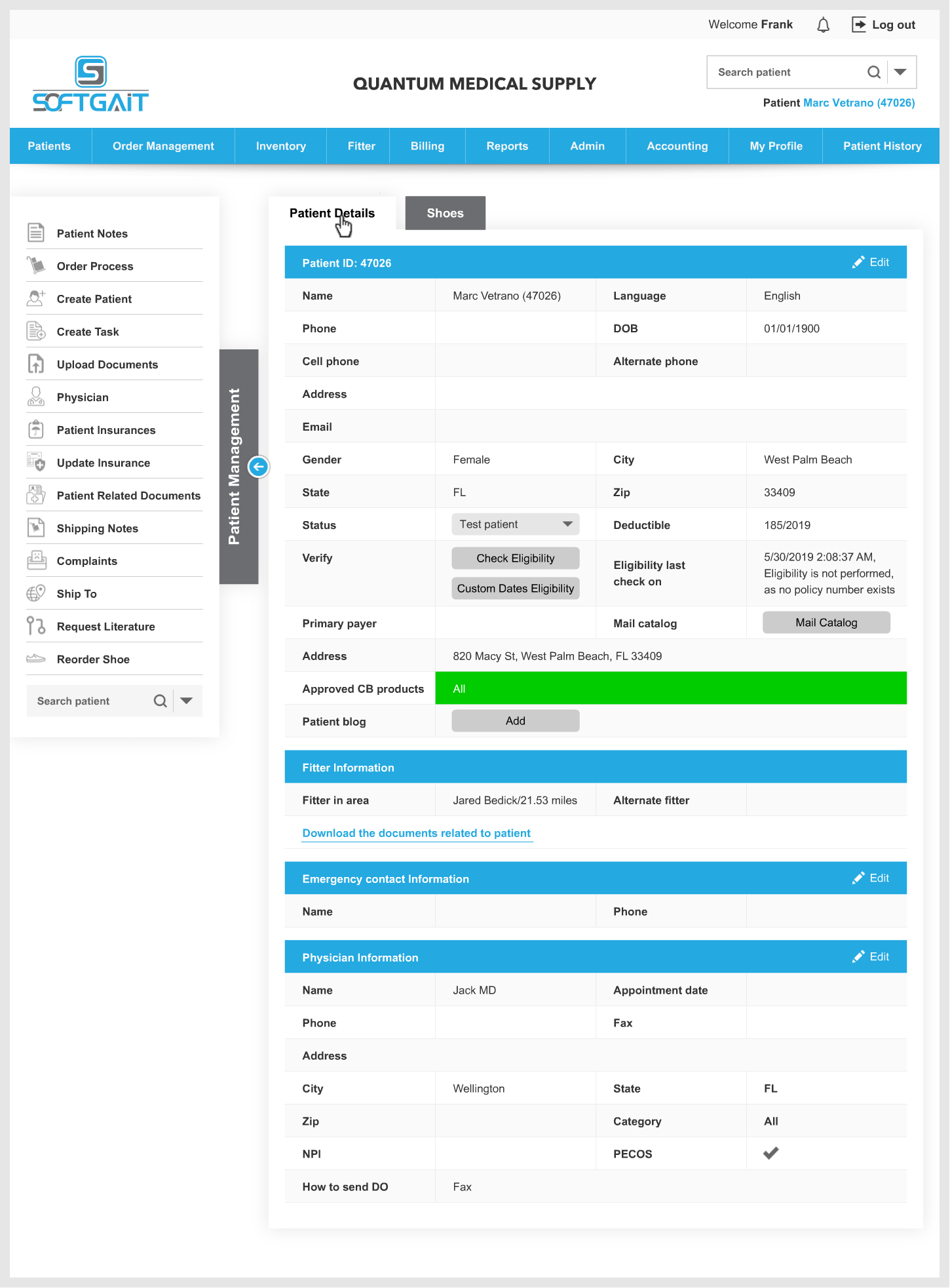The width and height of the screenshot is (950, 1288).
Task: Switch to the Shoes tab
Action: [445, 213]
